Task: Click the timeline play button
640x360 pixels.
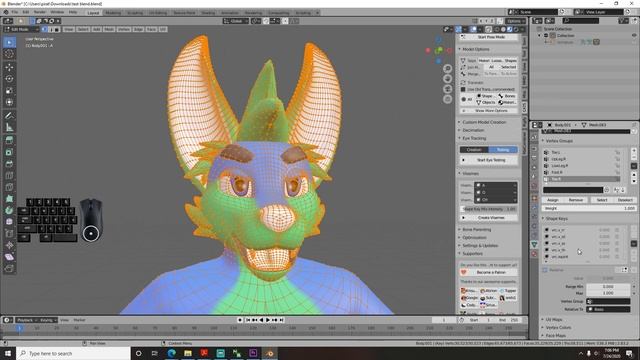Action: point(268,320)
